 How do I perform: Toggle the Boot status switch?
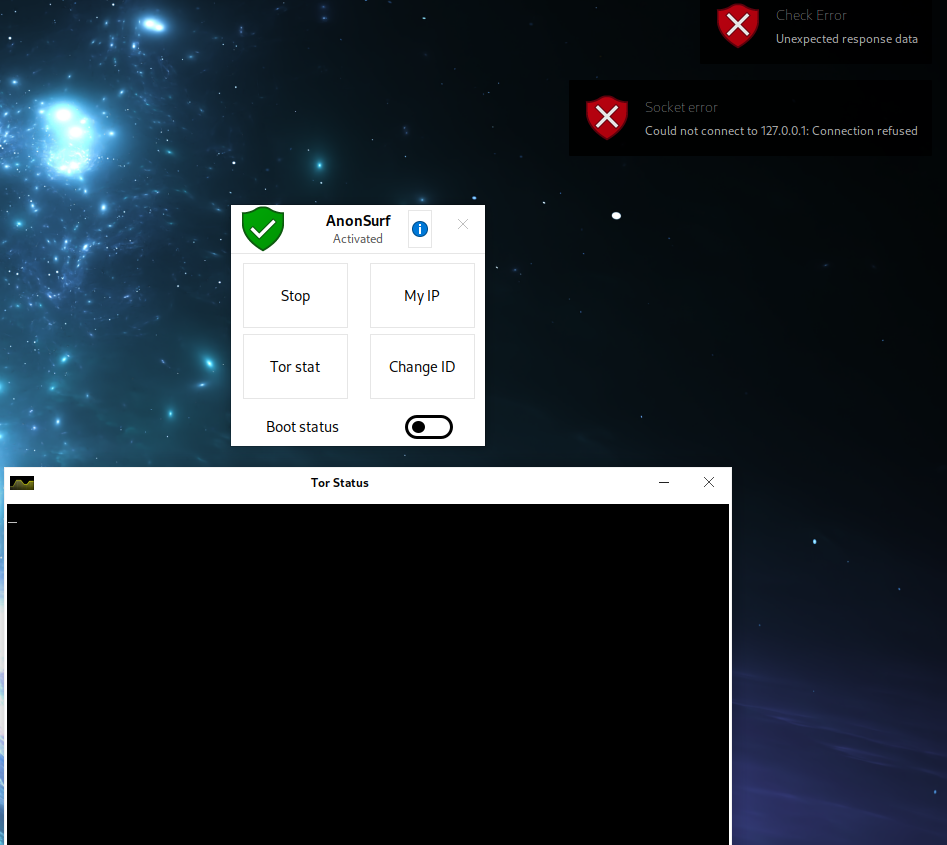429,427
